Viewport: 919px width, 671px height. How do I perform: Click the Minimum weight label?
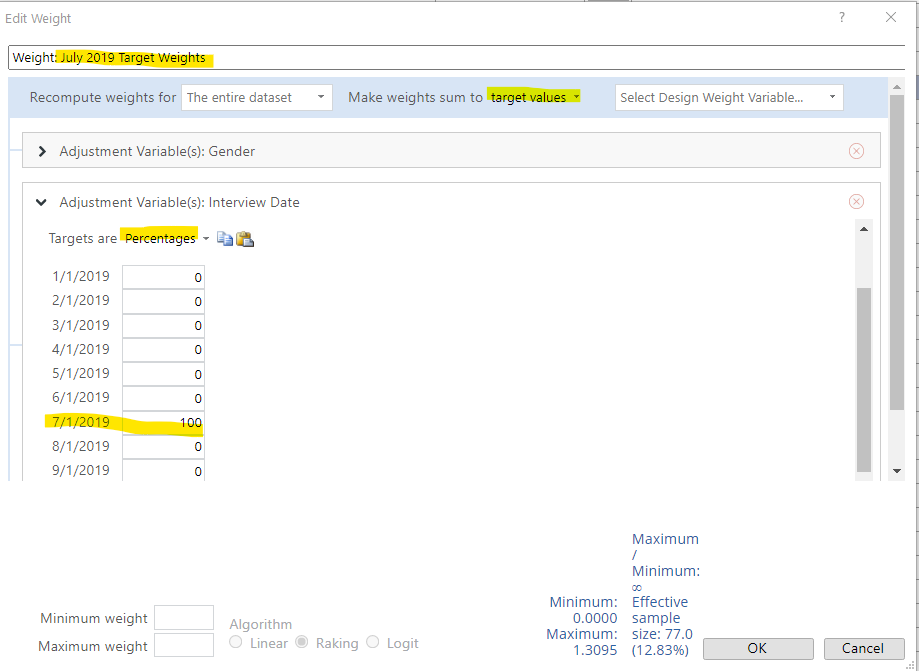pos(94,618)
